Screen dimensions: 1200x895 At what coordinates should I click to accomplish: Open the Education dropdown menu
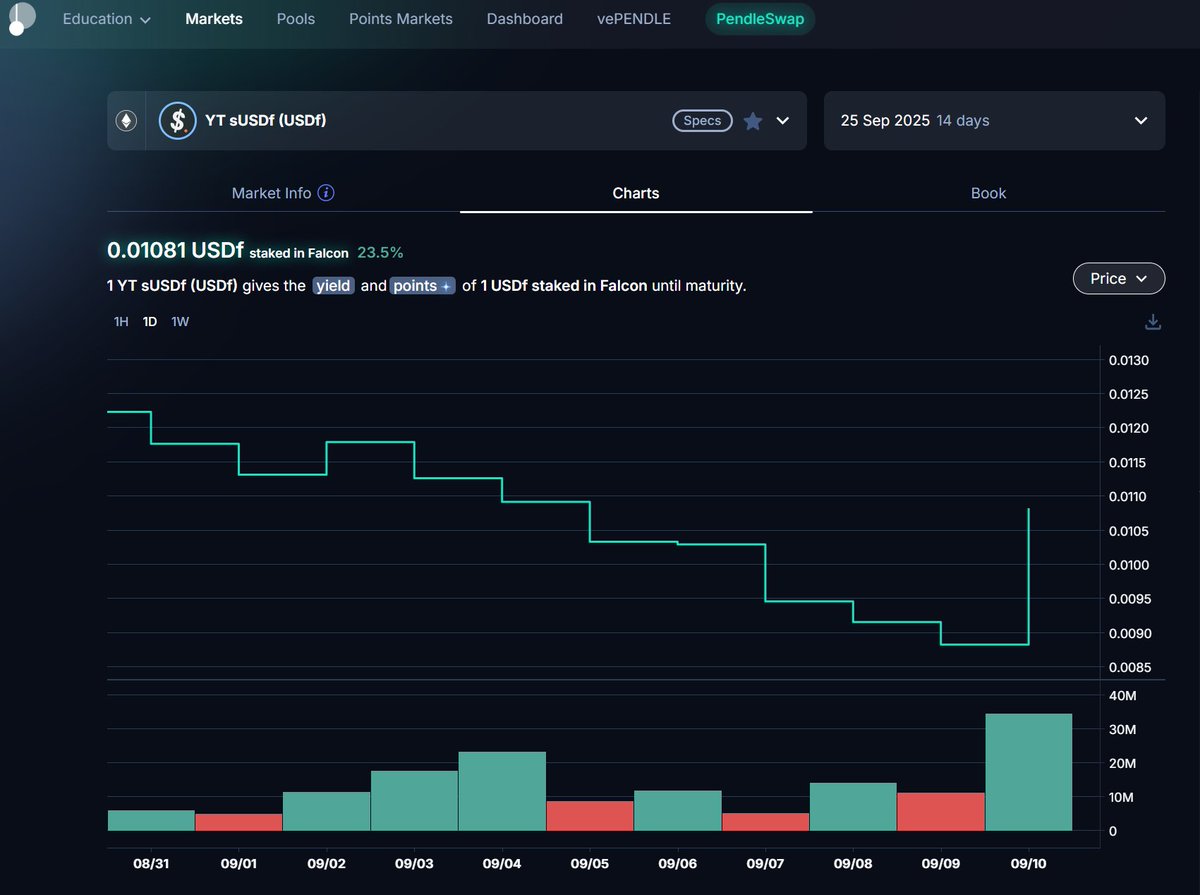coord(107,19)
